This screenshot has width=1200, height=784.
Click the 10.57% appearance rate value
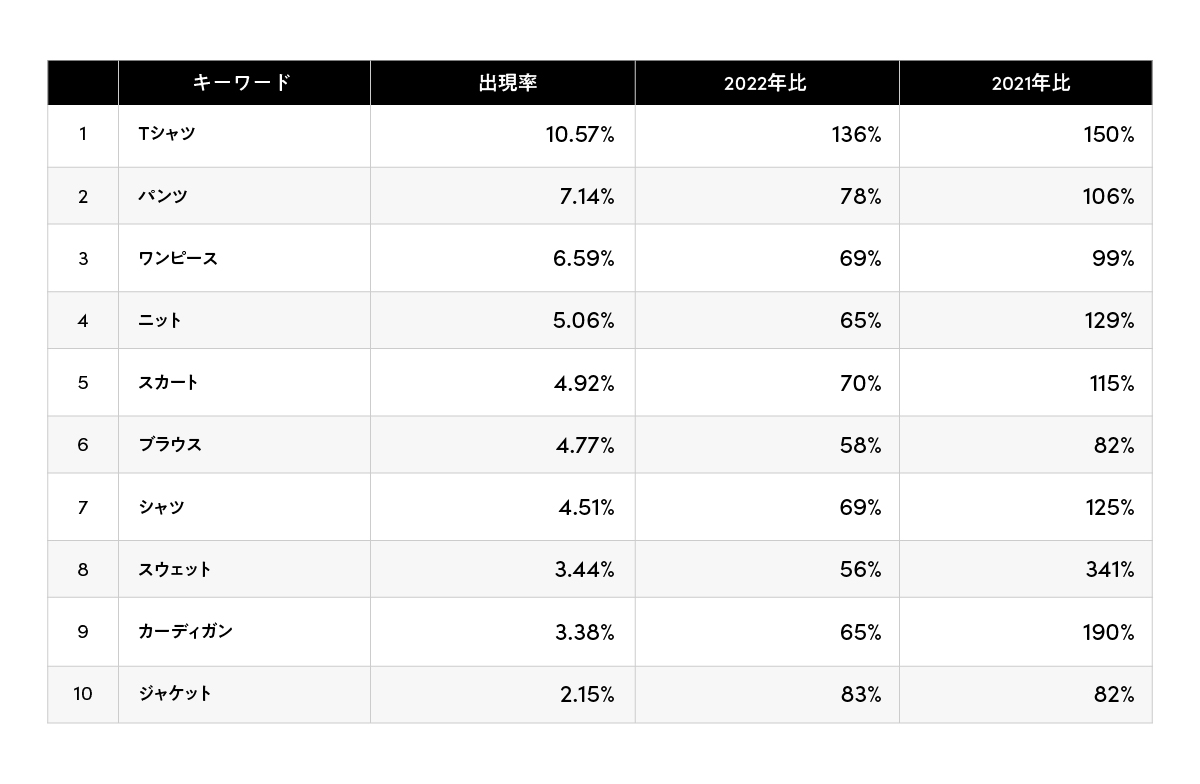[x=580, y=134]
